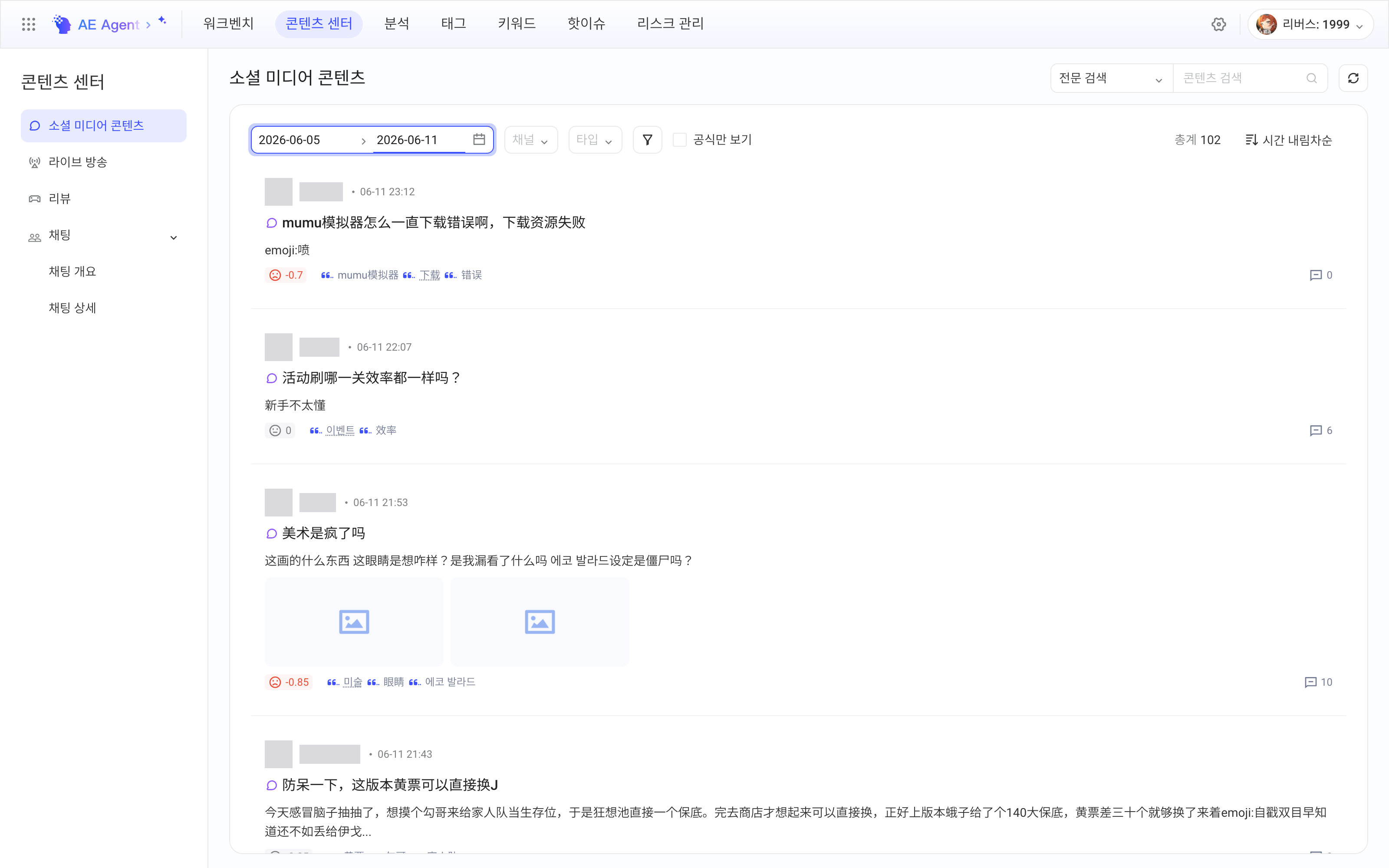Switch to the 키워드 tab

[x=517, y=23]
